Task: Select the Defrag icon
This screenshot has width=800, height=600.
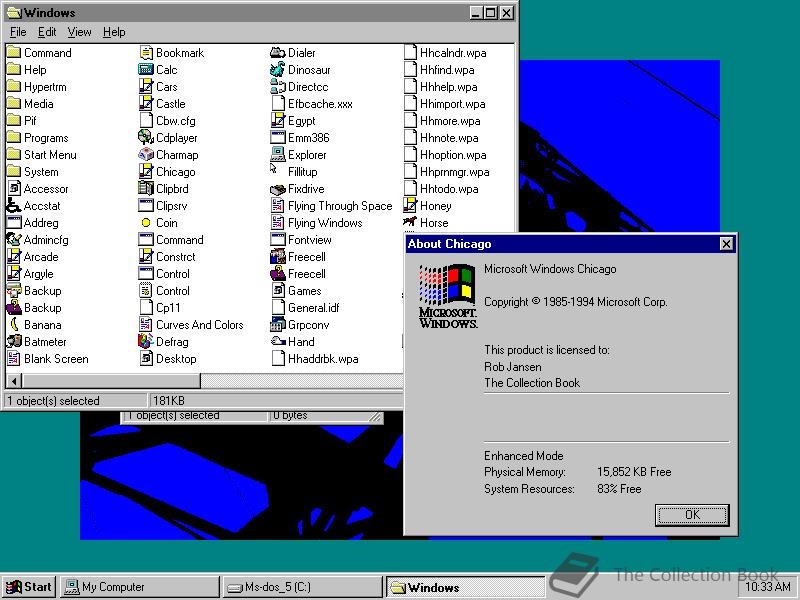Action: [x=146, y=342]
